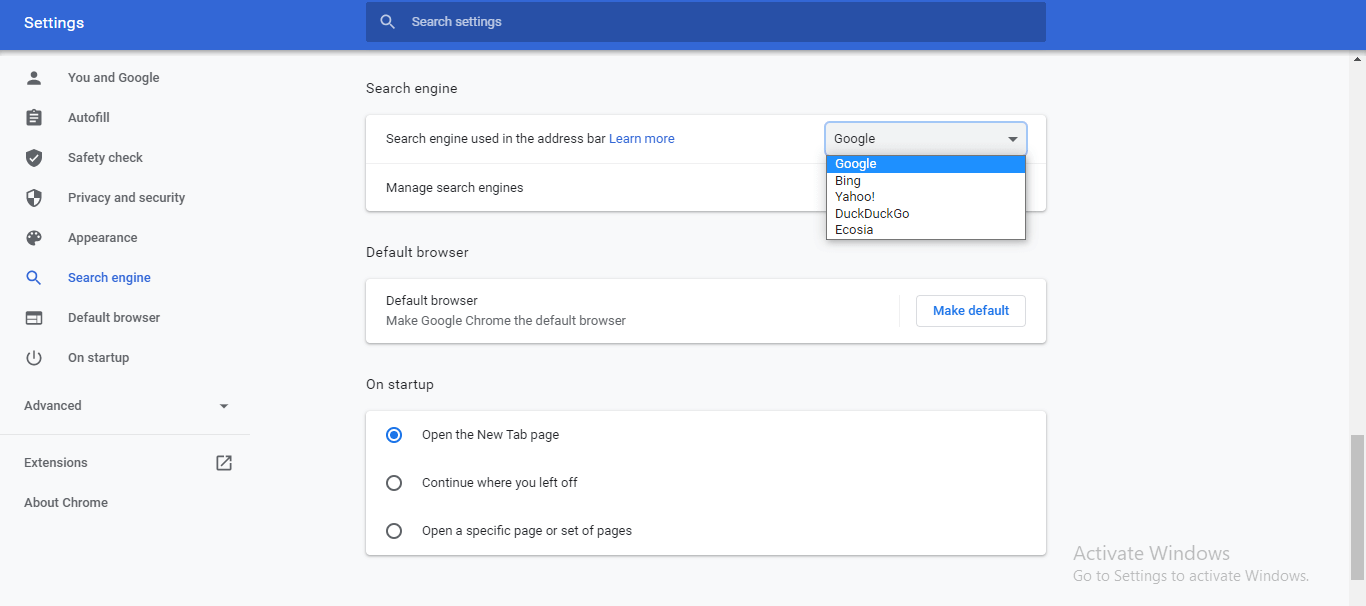Viewport: 1366px width, 606px height.
Task: Click the Make default button
Action: click(971, 311)
